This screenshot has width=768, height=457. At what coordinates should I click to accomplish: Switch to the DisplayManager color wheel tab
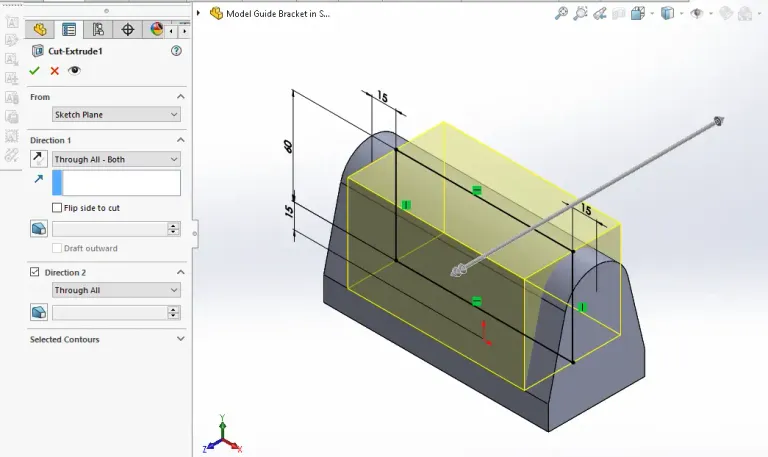coord(156,30)
